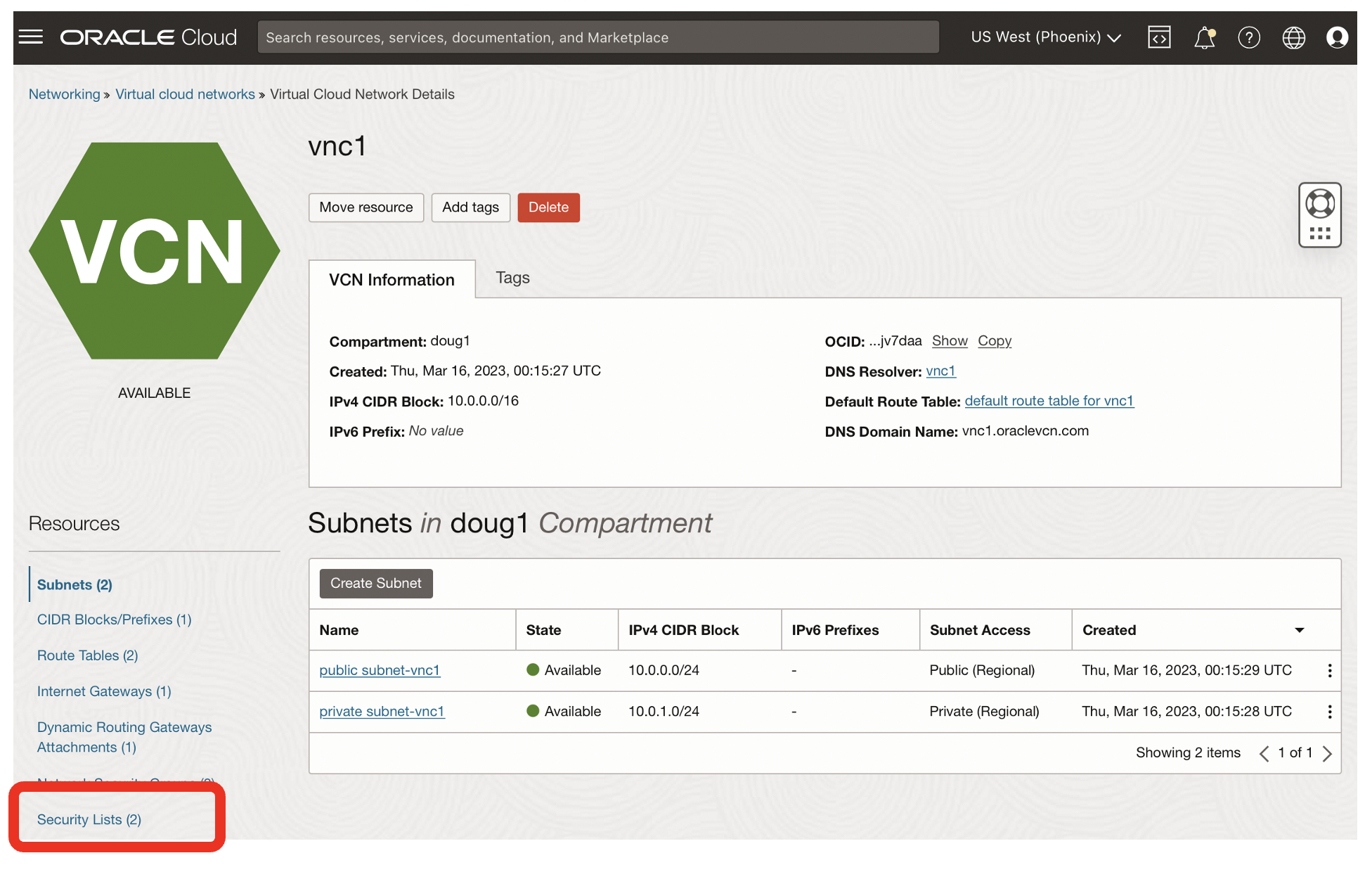Go to previous page of subnets
Viewport: 1372px width, 872px height.
[x=1264, y=754]
